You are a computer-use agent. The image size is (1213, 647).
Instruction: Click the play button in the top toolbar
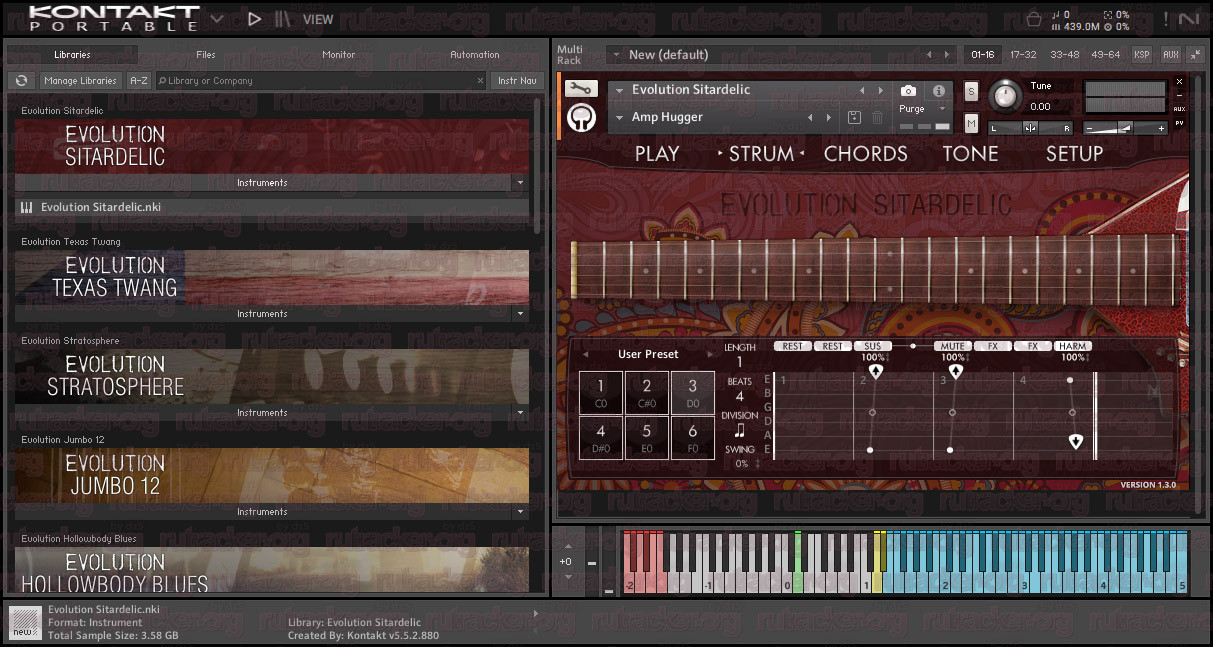pos(254,18)
